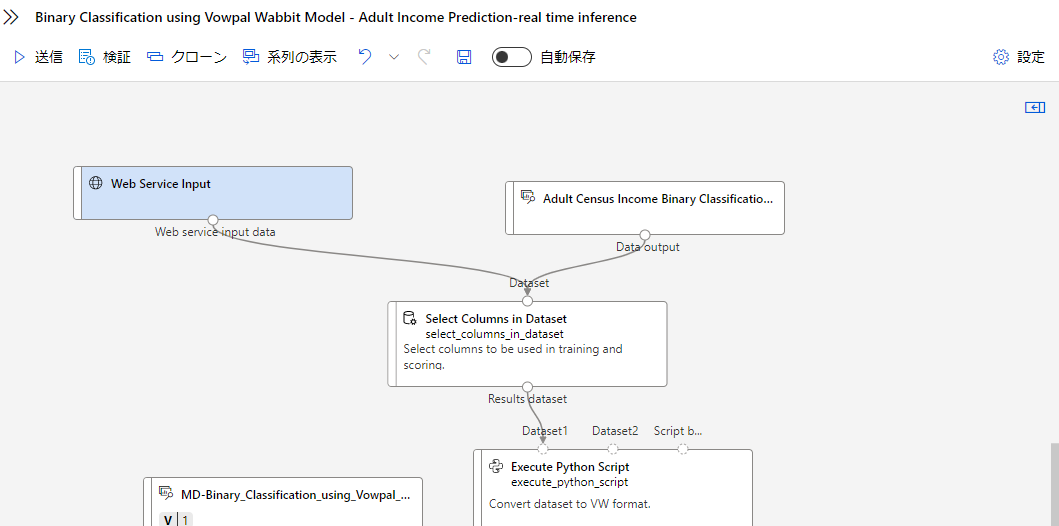Click the redo arrow icon

coord(424,57)
